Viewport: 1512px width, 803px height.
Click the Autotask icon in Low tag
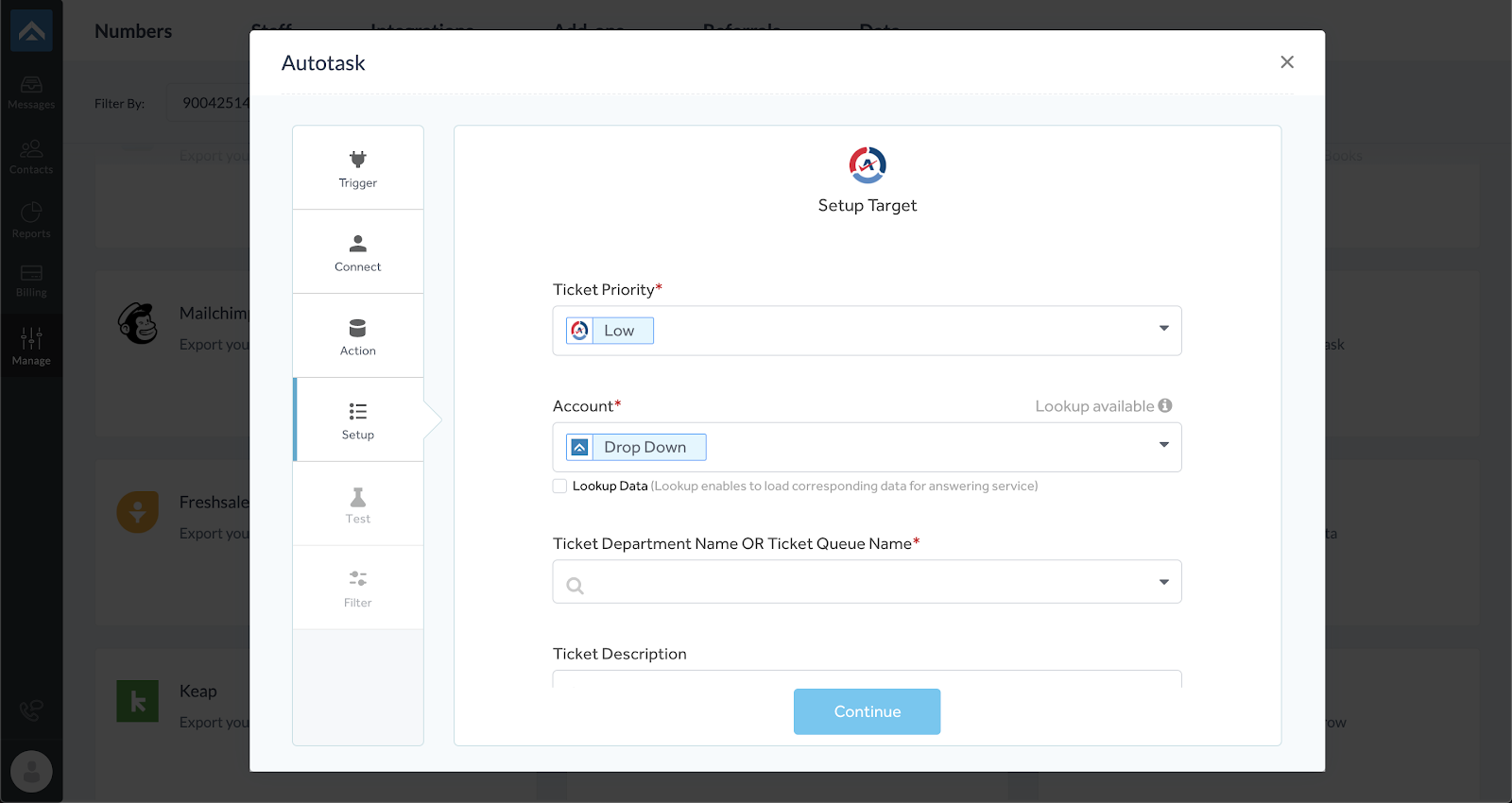pos(580,331)
